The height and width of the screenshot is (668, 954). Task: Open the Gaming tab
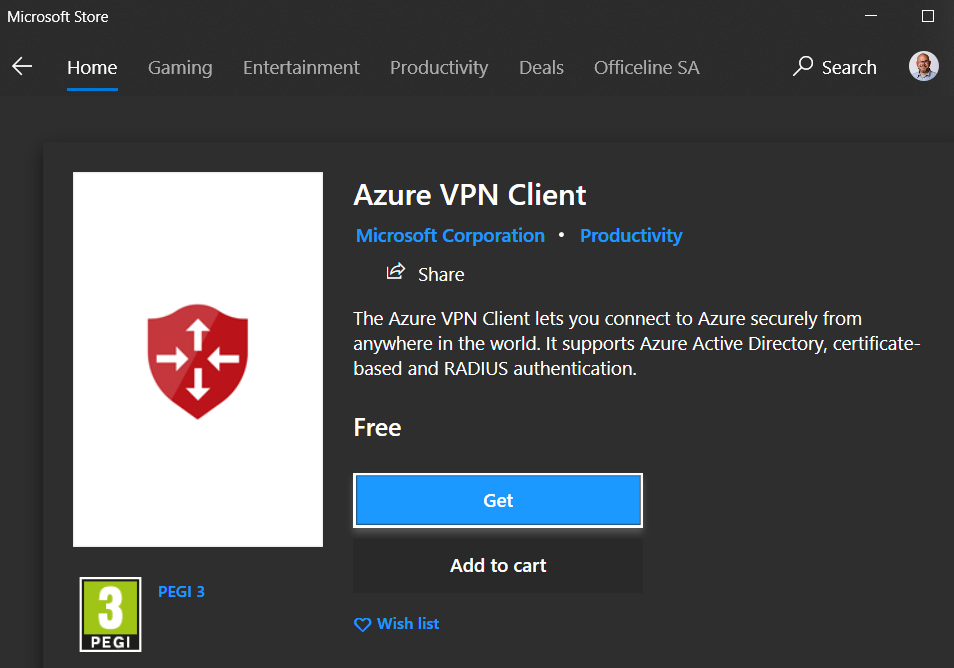180,68
